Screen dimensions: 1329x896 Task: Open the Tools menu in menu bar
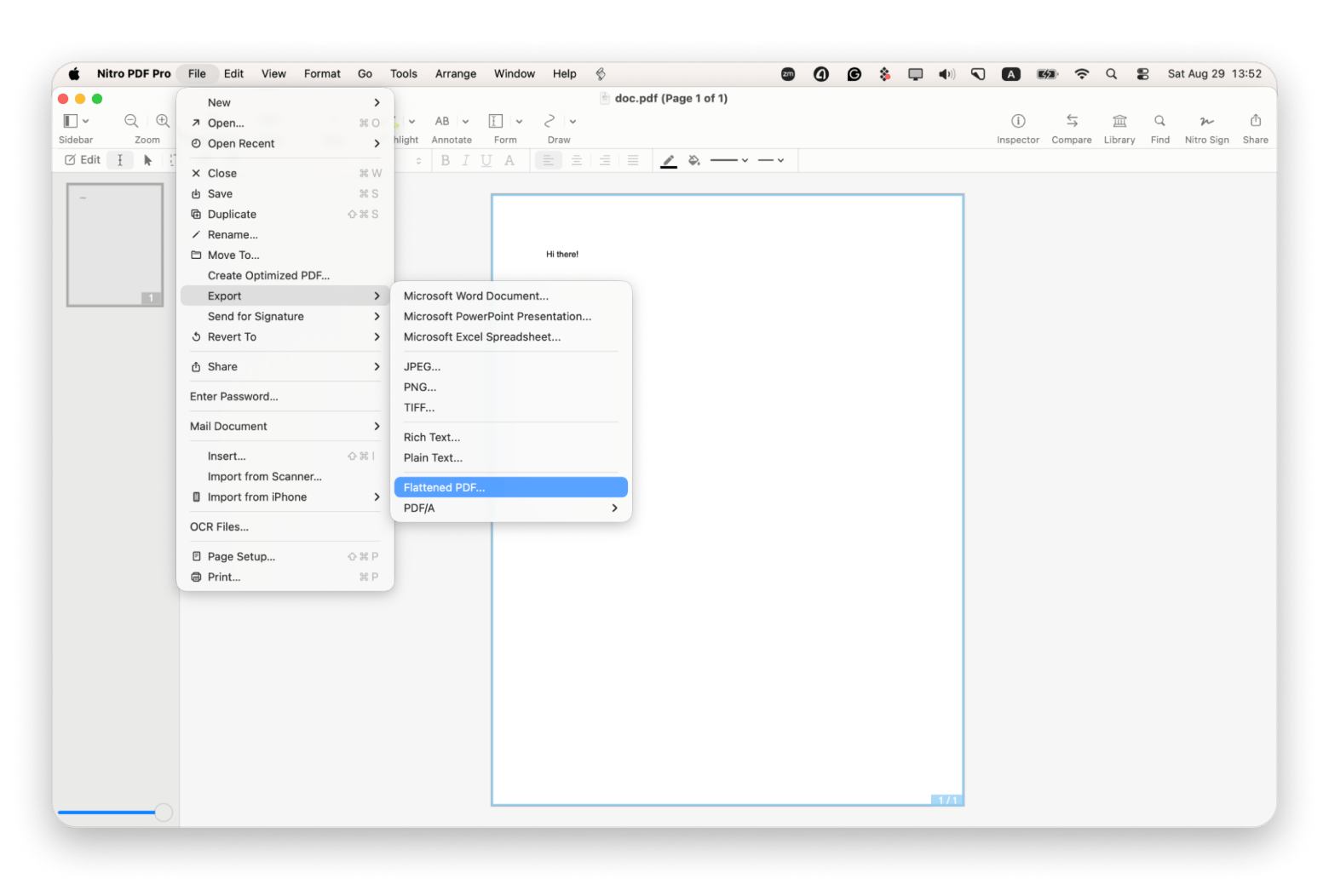click(x=404, y=74)
